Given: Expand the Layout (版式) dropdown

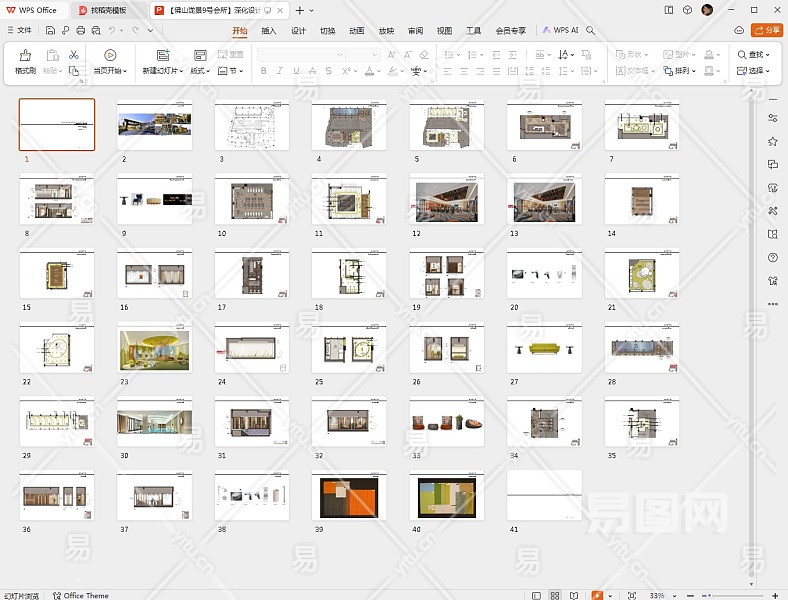Looking at the screenshot, I should point(200,71).
